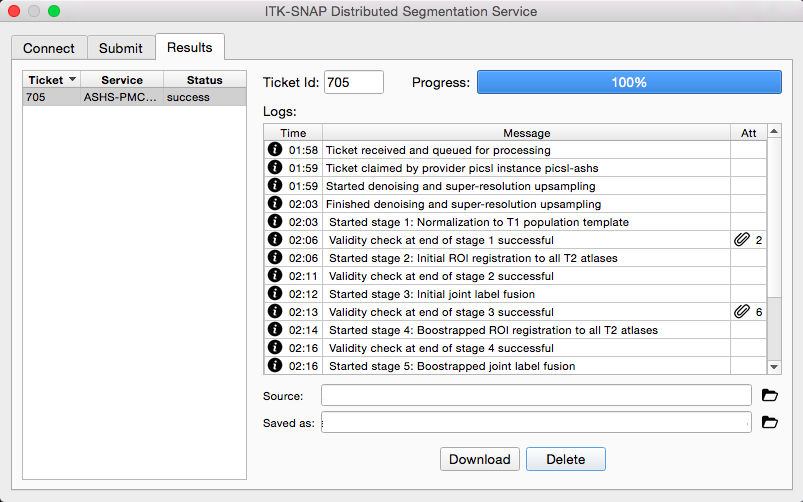Click the Download button
The width and height of the screenshot is (803, 502).
480,459
